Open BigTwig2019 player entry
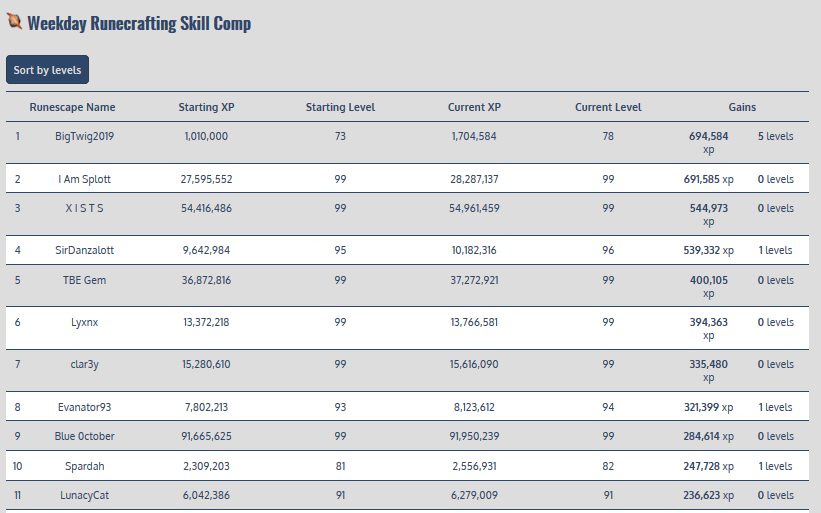The image size is (821, 513). (x=84, y=136)
